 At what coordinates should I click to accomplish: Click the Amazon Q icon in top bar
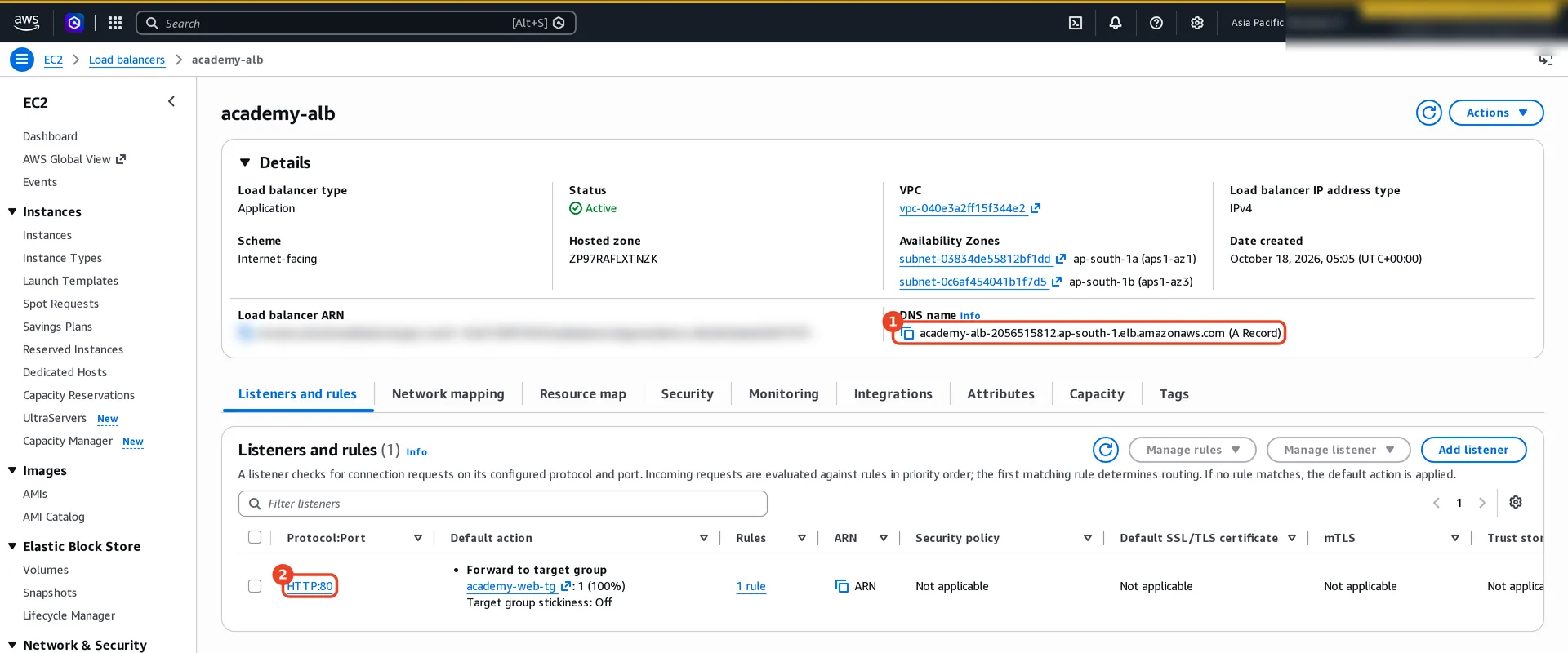(x=74, y=23)
